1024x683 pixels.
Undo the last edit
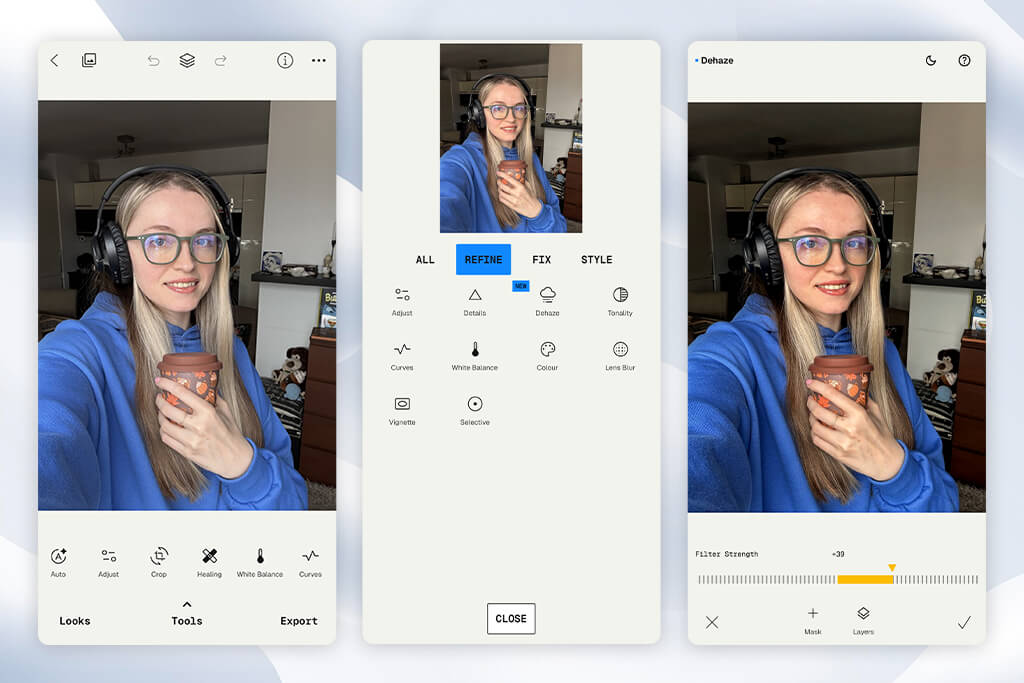pyautogui.click(x=153, y=61)
